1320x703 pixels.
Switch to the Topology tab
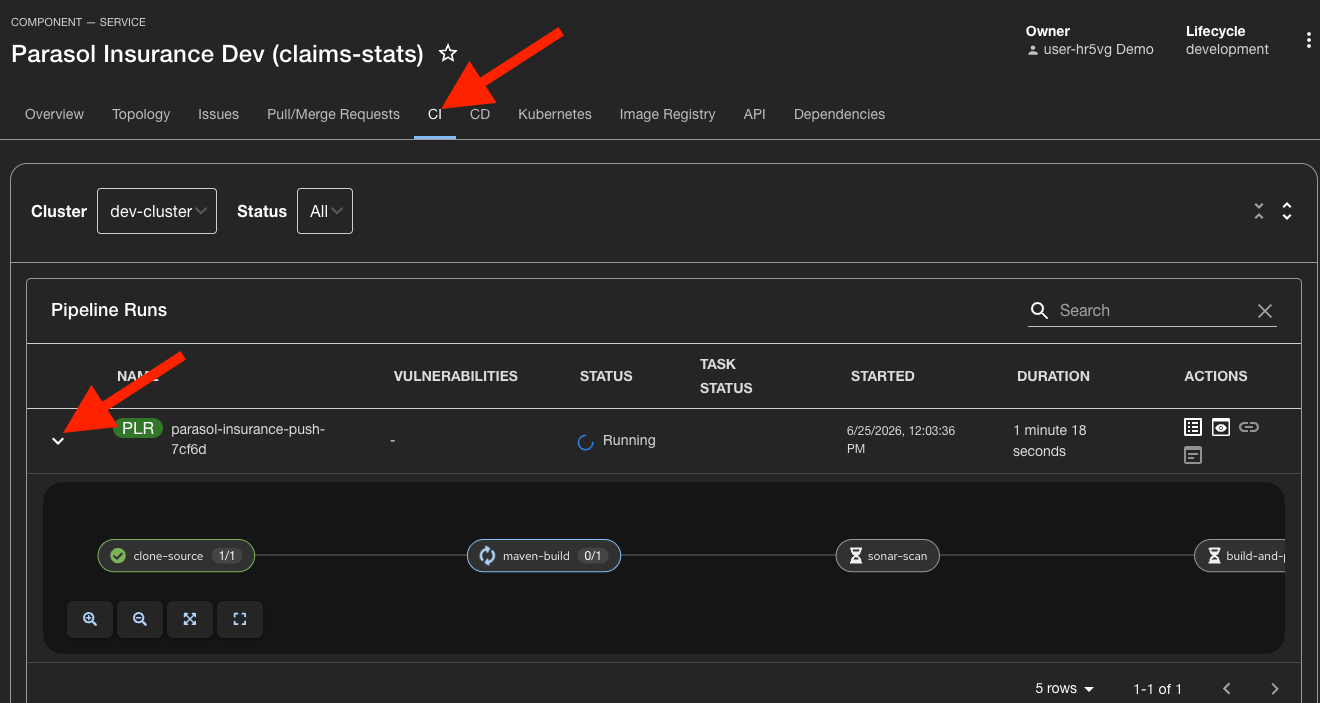point(141,114)
